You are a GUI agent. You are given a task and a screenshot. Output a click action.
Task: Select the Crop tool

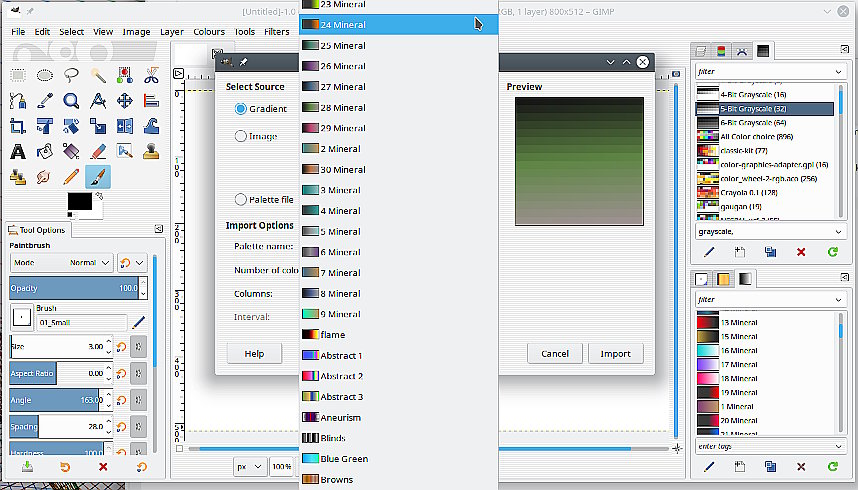point(18,126)
